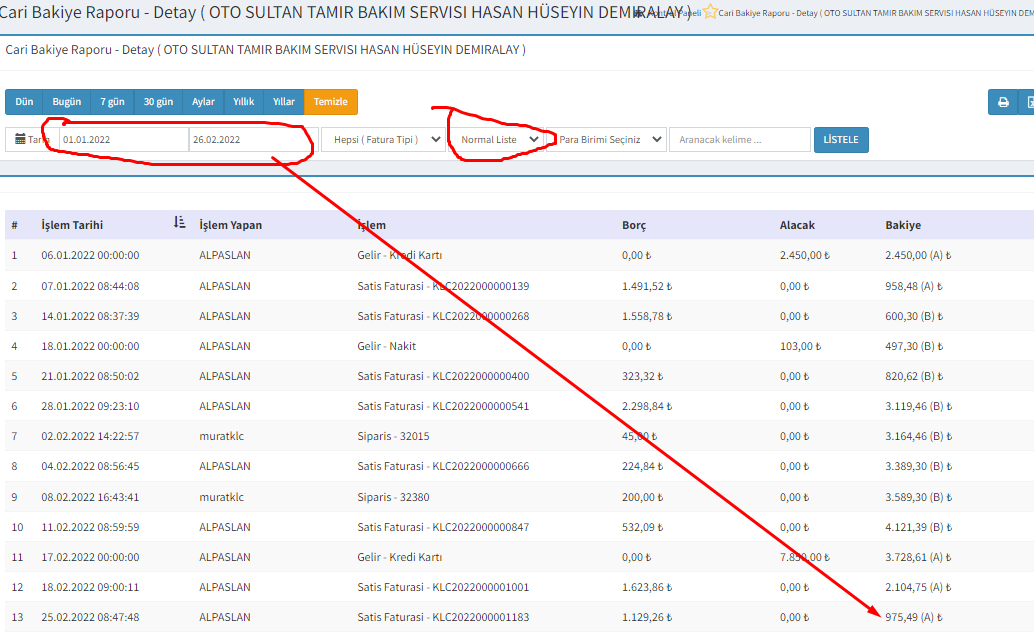Click the print icon button
Viewport: 1034px width, 642px height.
[1002, 102]
